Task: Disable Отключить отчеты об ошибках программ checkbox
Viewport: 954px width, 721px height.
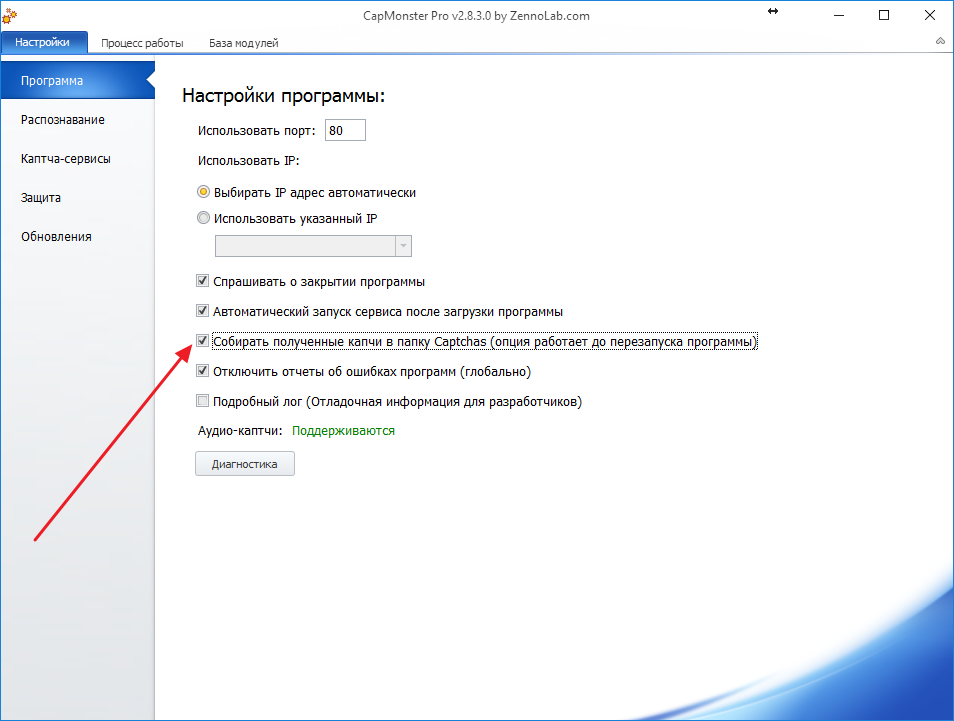Action: [203, 371]
